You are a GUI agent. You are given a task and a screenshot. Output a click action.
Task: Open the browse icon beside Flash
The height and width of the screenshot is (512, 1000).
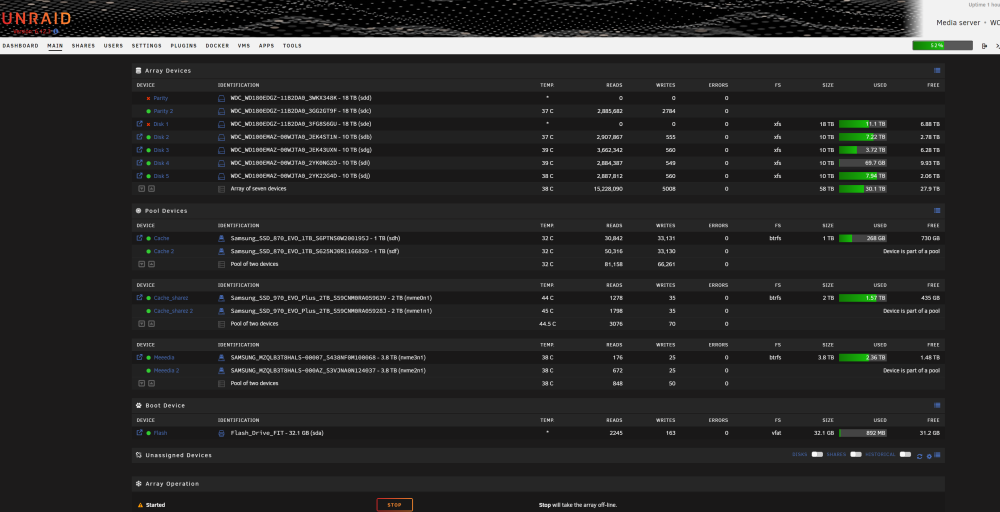click(140, 433)
